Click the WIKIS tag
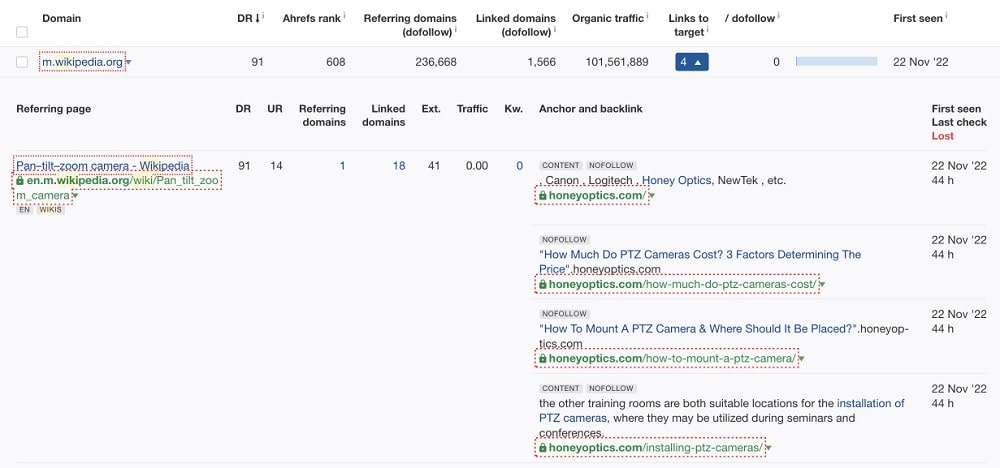This screenshot has width=1000, height=468. (x=50, y=209)
